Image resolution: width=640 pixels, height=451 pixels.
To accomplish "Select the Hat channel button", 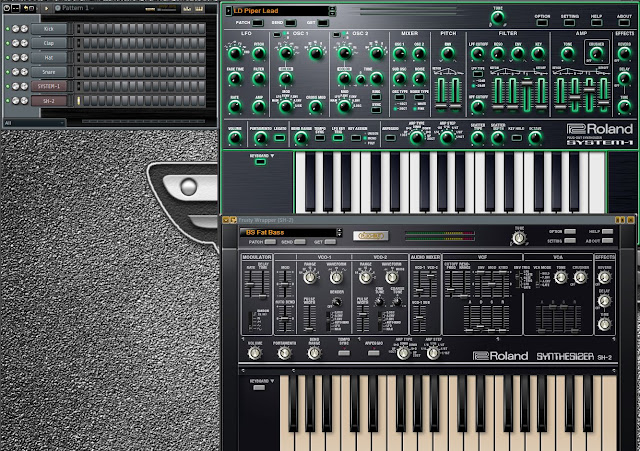I will point(49,58).
